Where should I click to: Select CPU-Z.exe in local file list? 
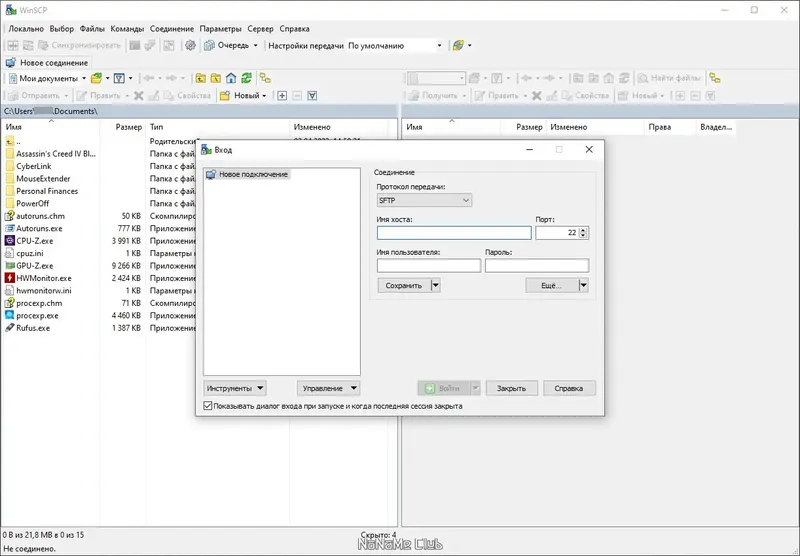(x=35, y=241)
